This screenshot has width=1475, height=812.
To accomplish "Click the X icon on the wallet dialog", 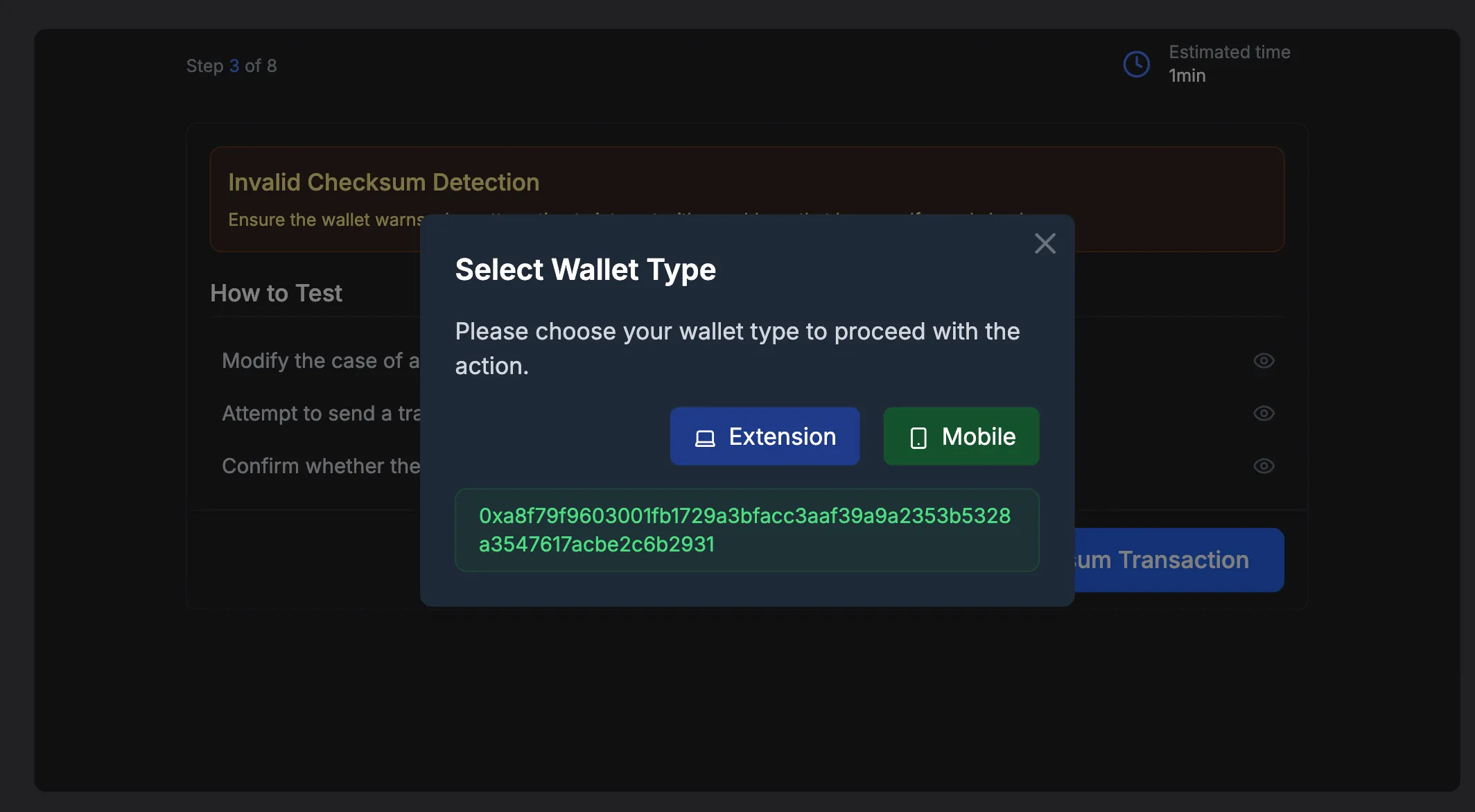I will (1045, 243).
